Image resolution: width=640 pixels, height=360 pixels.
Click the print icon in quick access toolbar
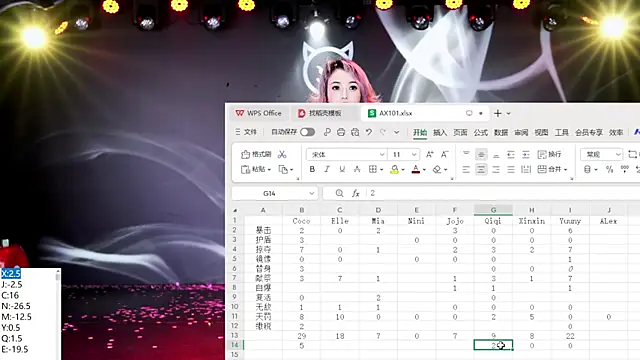pos(341,132)
